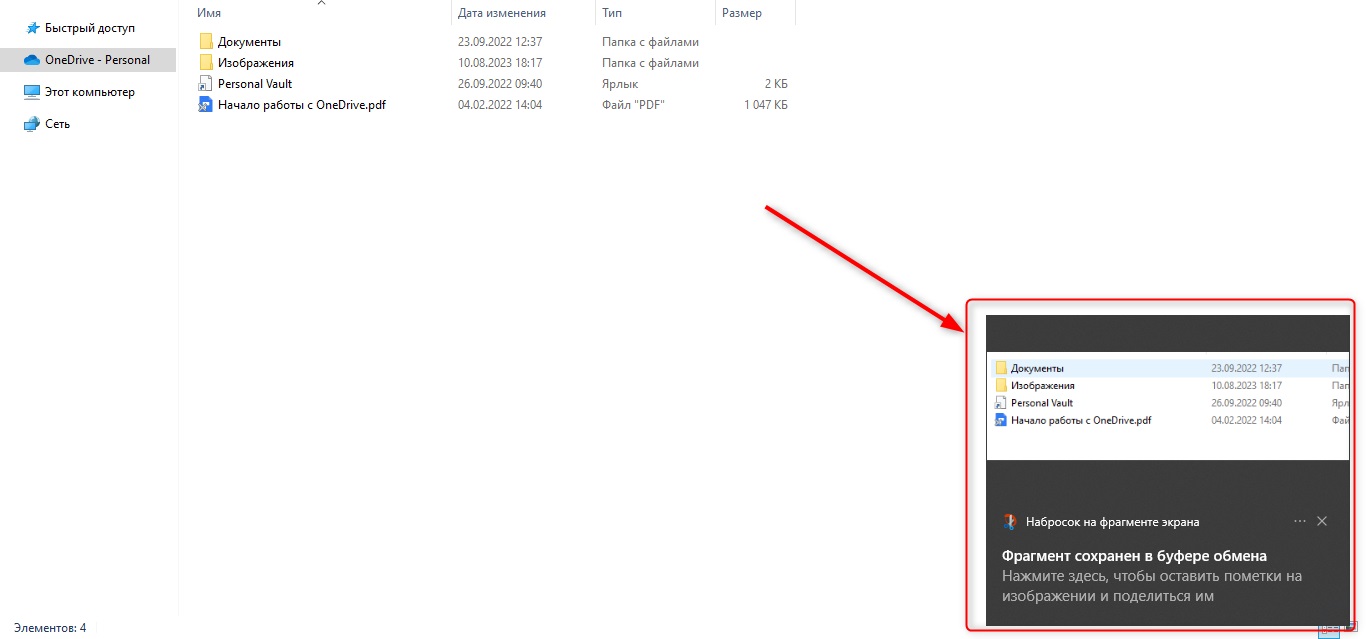Dismiss the Snip & Sketch notification
Screen dimensions: 1366x639
tap(1322, 521)
